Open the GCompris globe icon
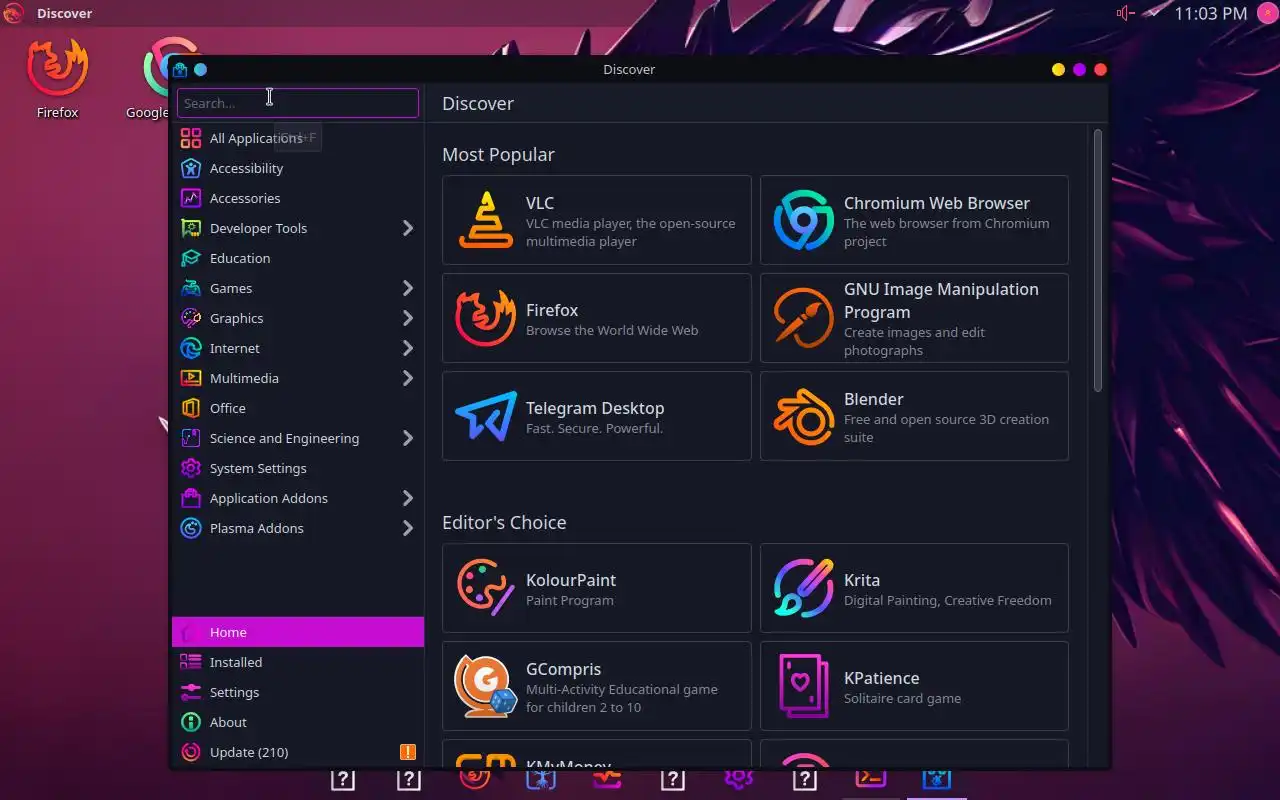The height and width of the screenshot is (800, 1280). click(x=486, y=686)
